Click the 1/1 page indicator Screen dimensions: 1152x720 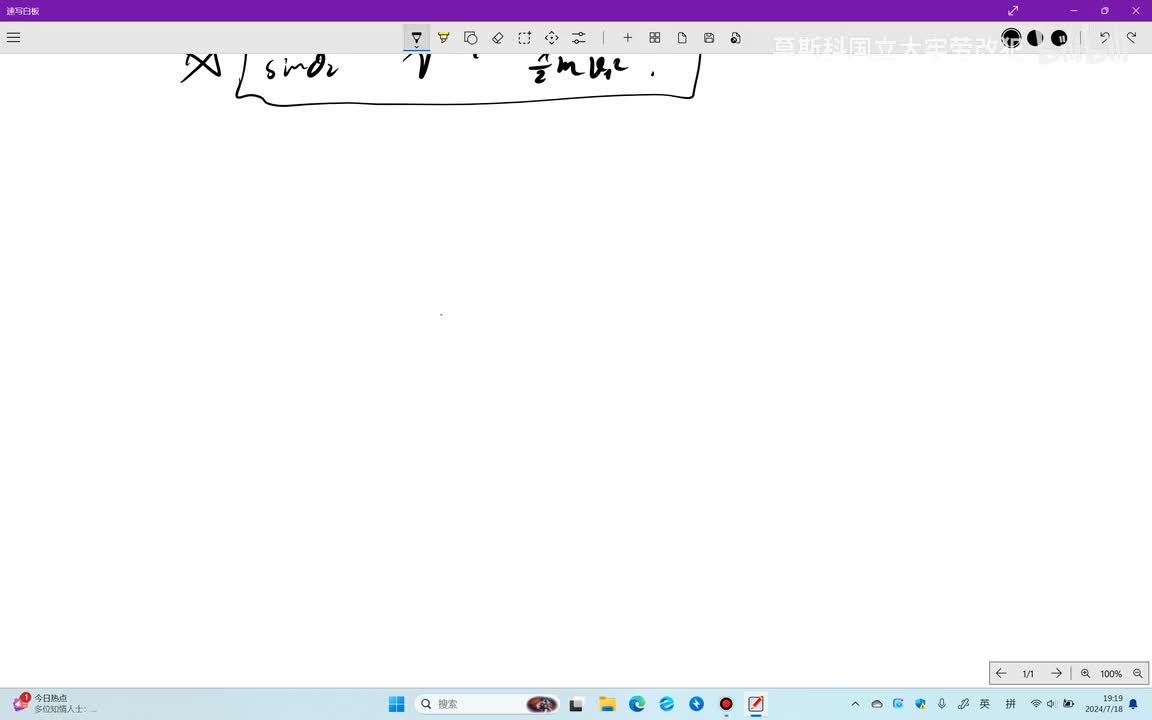[x=1028, y=674]
